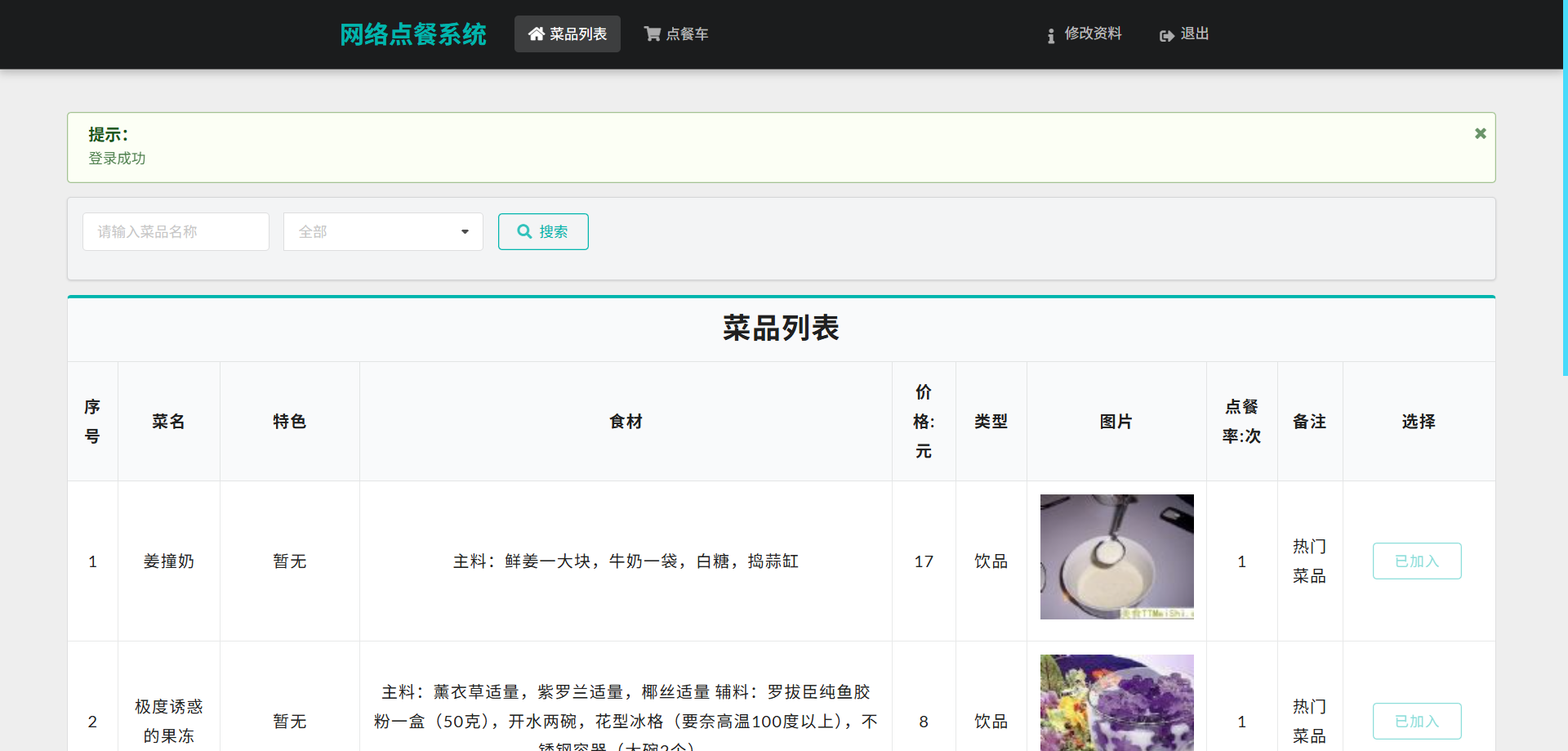
Task: Click the 菜名 column header
Action: click(168, 422)
